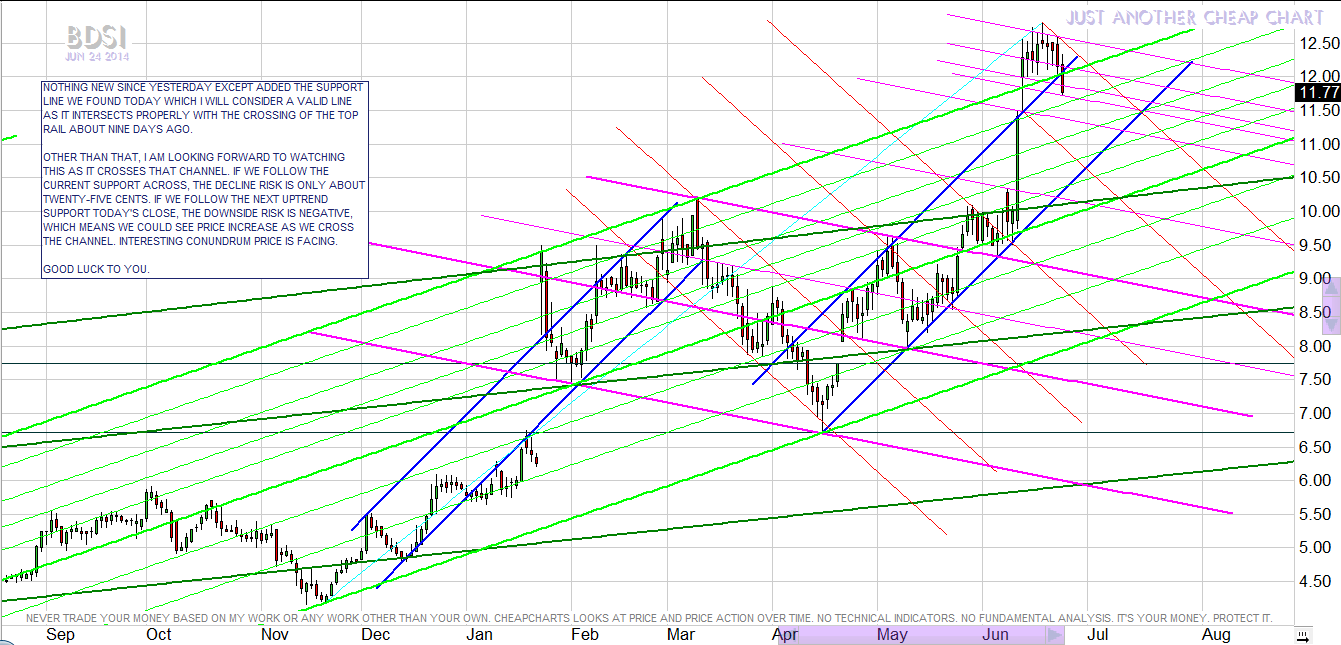This screenshot has width=1341, height=645.
Task: Click the Just Another Cheap Chart watermark
Action: pos(1193,17)
